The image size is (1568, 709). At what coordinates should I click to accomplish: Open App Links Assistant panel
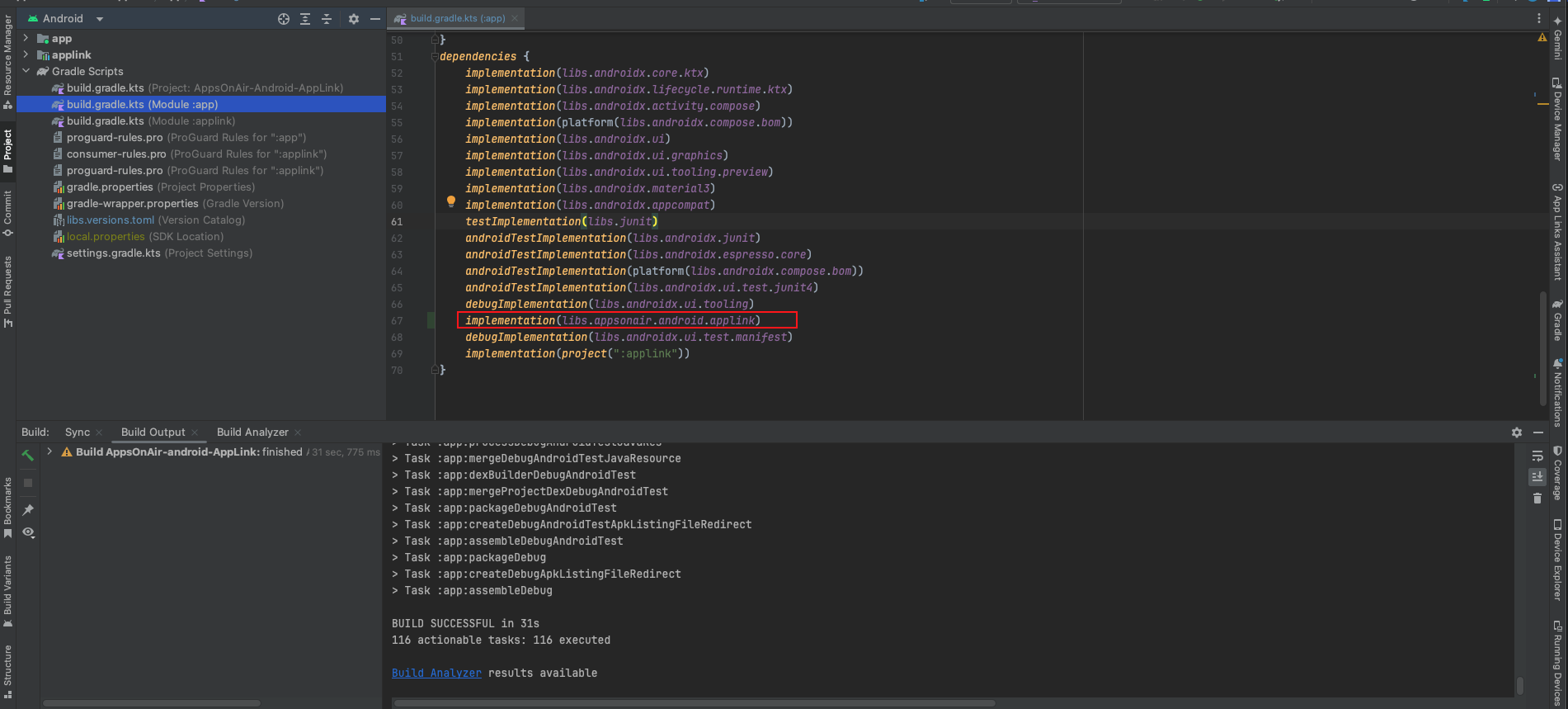(1557, 232)
